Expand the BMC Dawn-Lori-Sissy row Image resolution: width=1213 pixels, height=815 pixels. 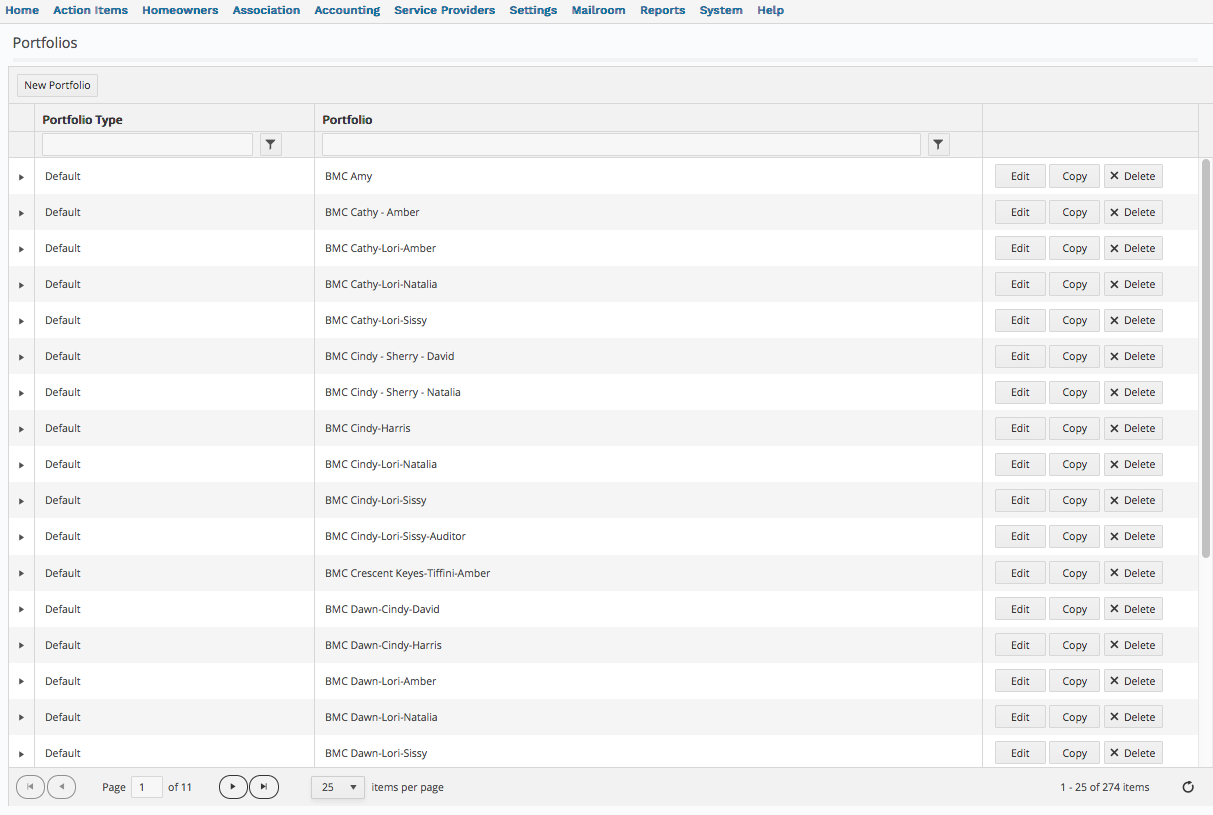point(21,754)
